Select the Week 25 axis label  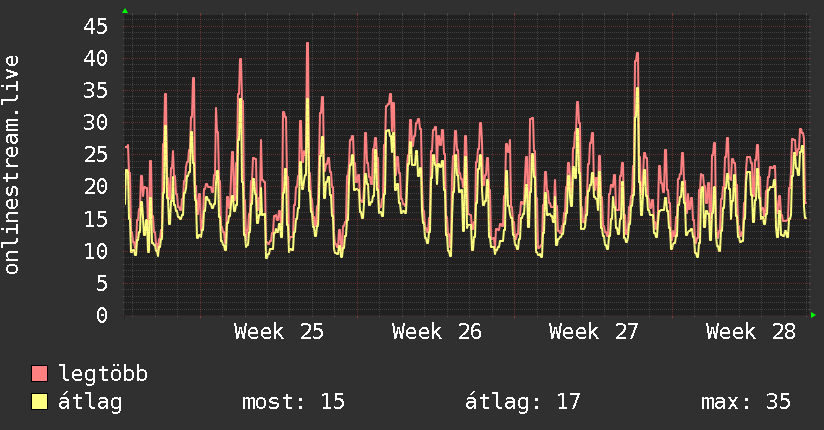click(x=279, y=332)
